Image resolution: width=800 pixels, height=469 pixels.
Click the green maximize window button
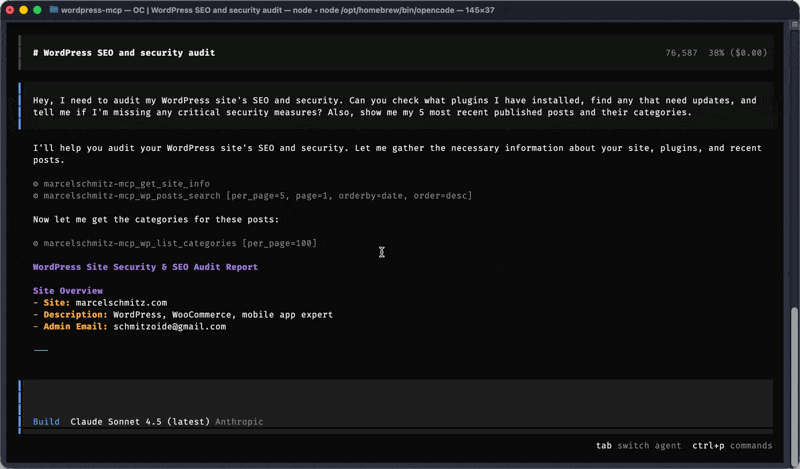(37, 9)
